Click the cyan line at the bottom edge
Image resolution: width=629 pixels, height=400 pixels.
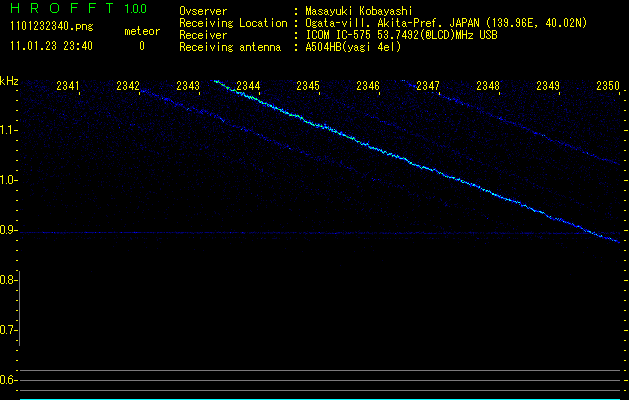click(325, 399)
